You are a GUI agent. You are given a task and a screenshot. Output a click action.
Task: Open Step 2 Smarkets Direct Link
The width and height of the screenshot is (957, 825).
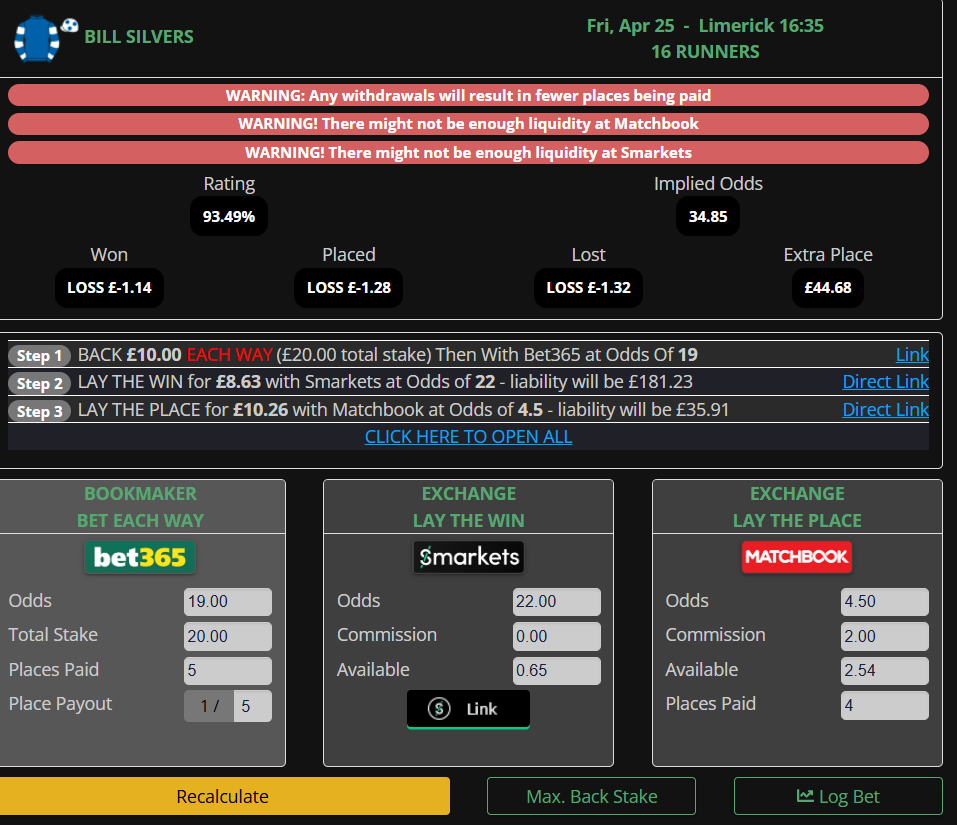885,382
